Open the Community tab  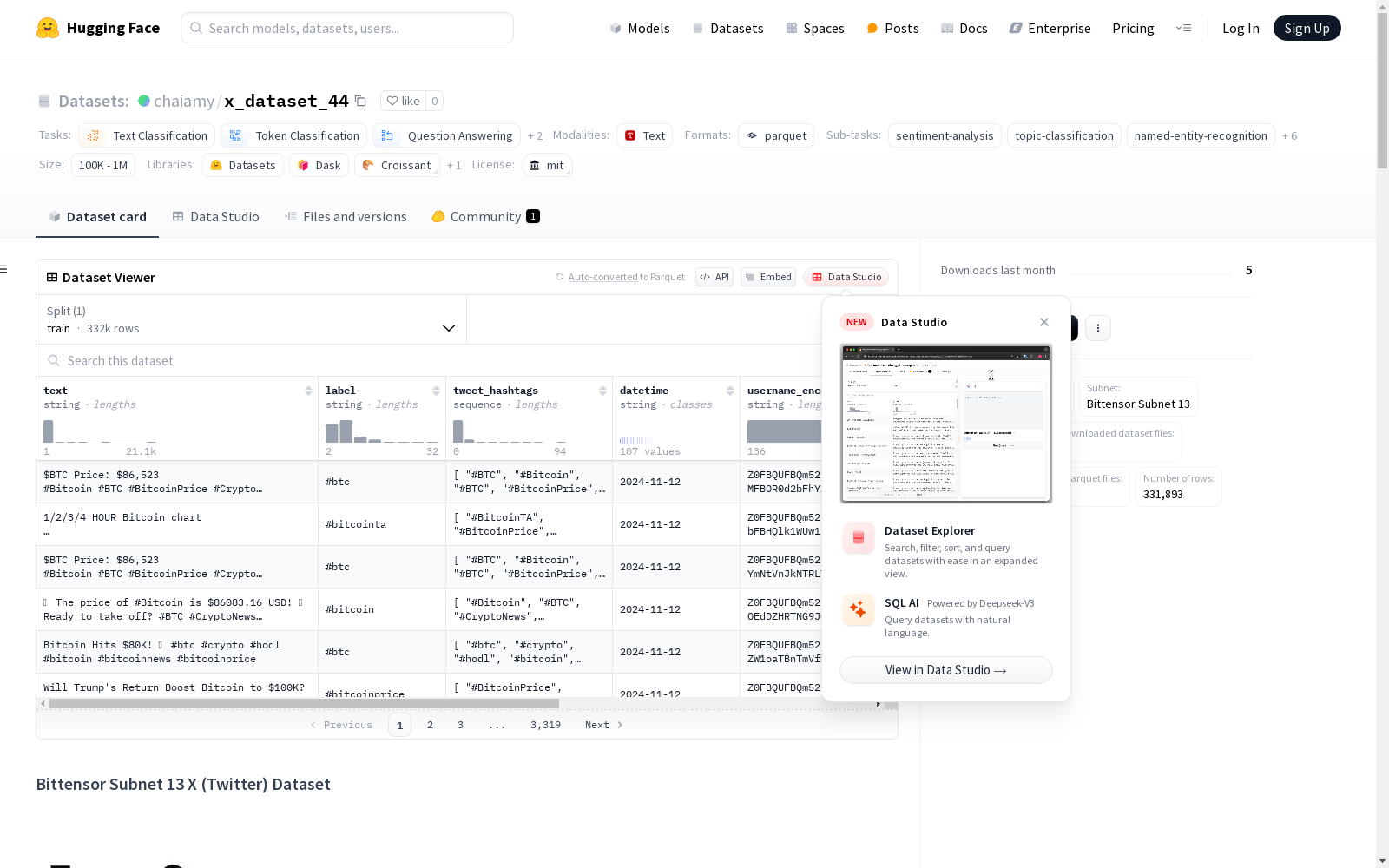pyautogui.click(x=485, y=217)
